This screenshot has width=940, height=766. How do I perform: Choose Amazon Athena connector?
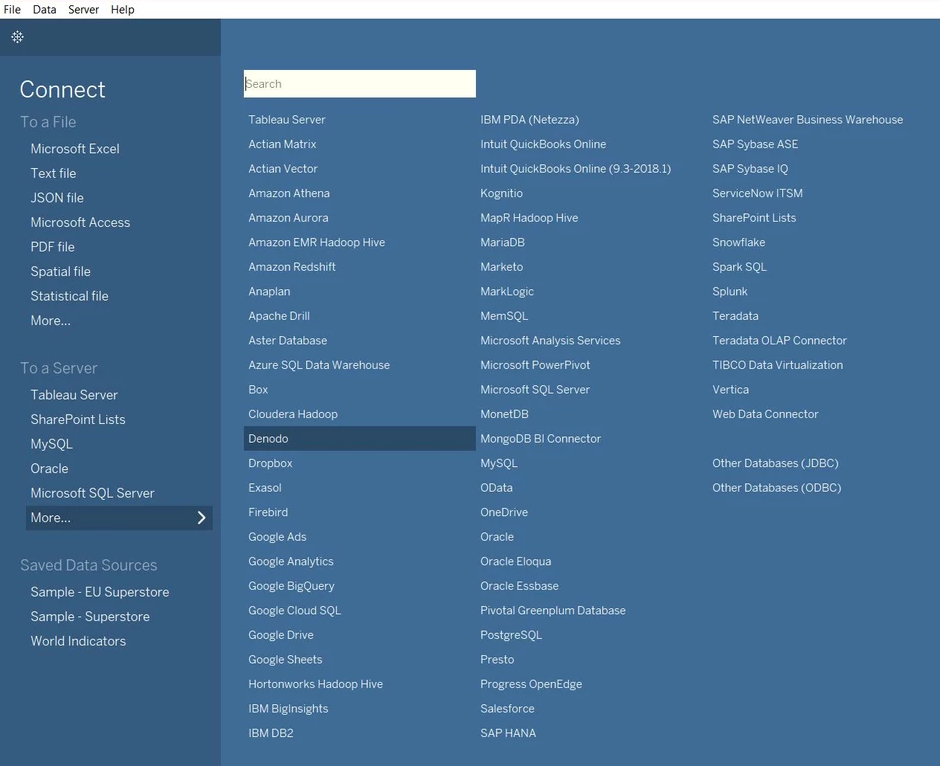click(x=289, y=194)
